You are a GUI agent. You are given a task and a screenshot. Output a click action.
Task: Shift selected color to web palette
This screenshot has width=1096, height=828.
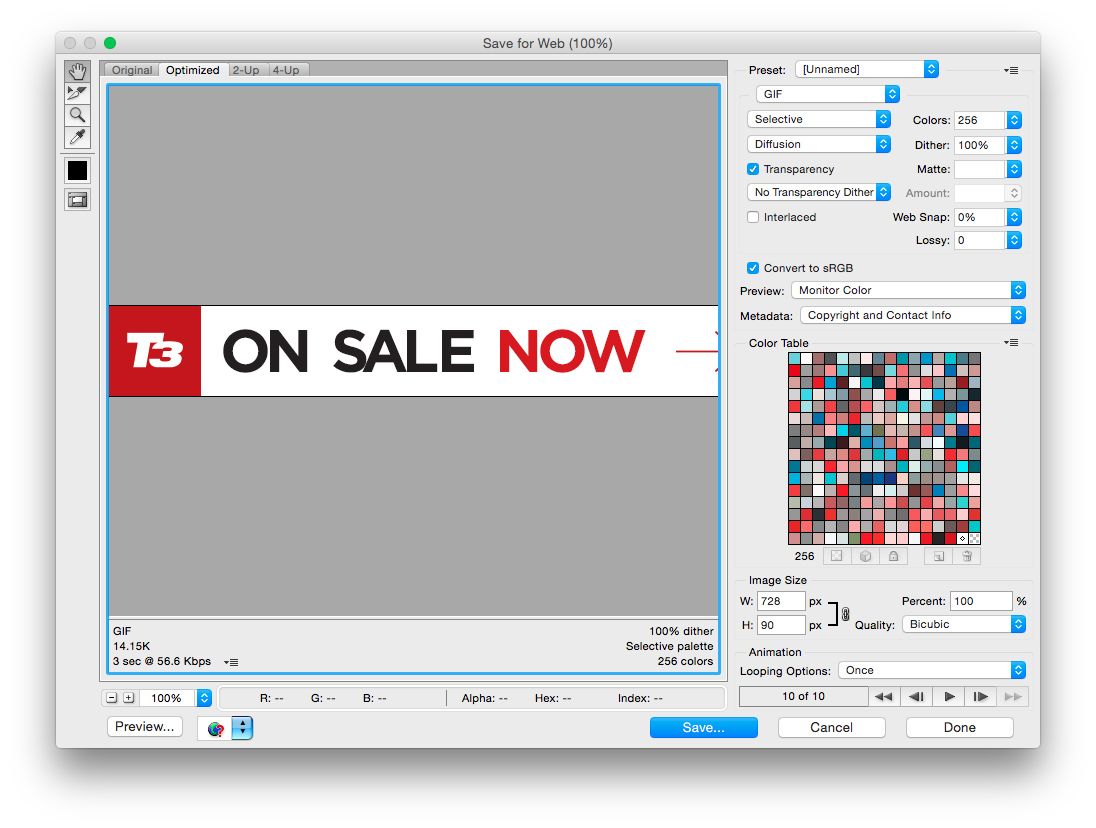[x=865, y=555]
